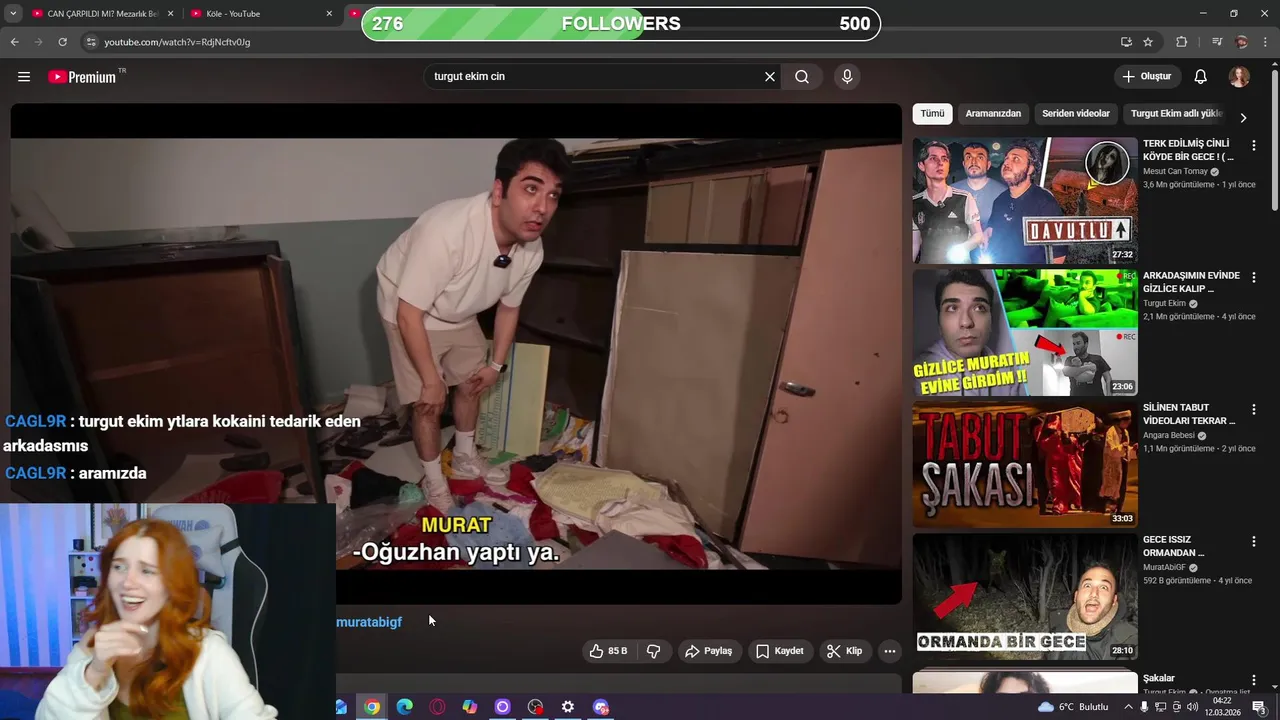Viewport: 1280px width, 720px height.
Task: Reload the page with refresh icon
Action: (62, 42)
